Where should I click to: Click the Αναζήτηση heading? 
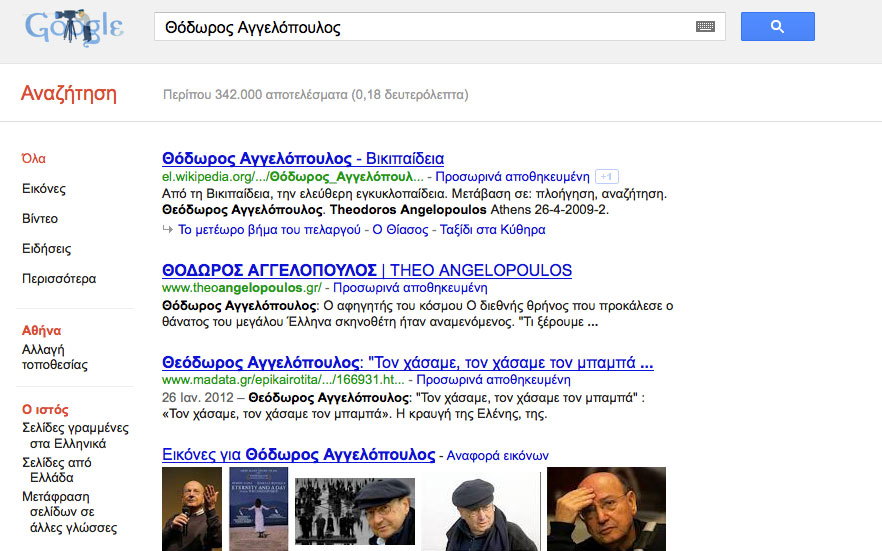pyautogui.click(x=69, y=93)
